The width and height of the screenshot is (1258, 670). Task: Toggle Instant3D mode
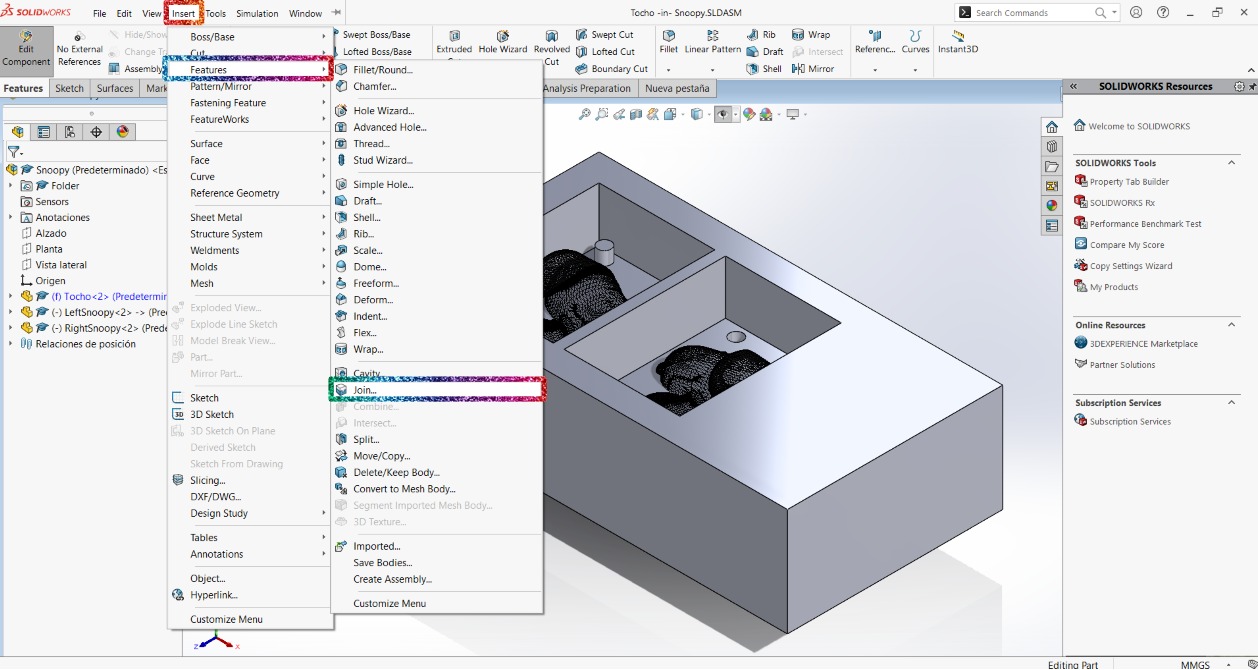[x=958, y=42]
